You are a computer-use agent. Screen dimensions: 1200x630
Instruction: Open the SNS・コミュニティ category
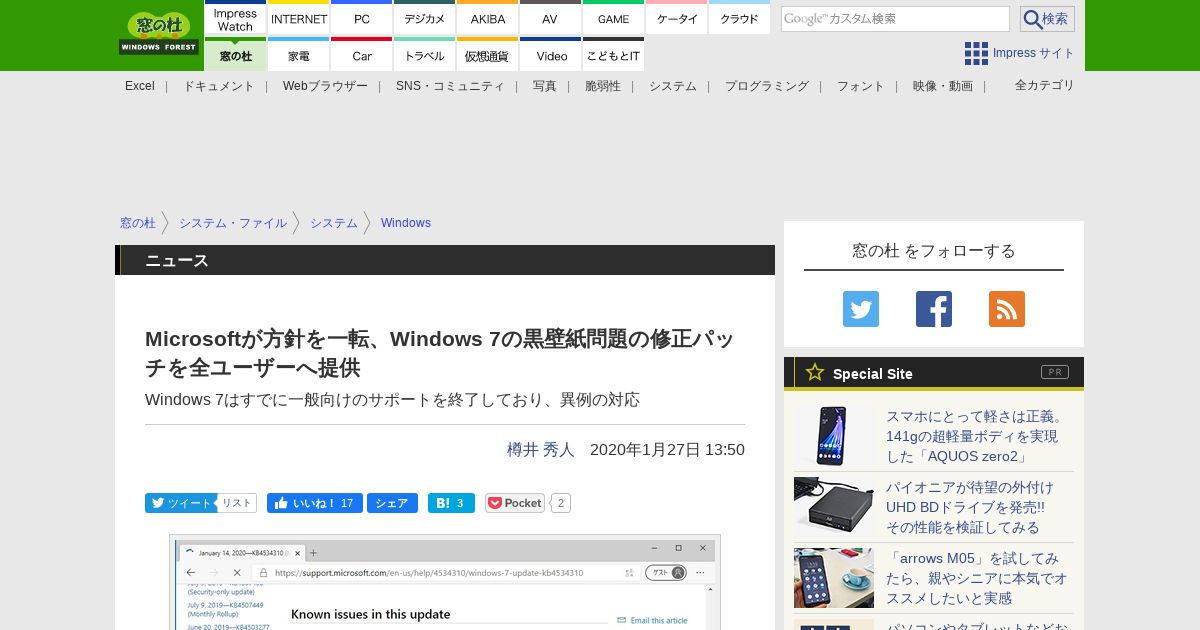pos(450,86)
